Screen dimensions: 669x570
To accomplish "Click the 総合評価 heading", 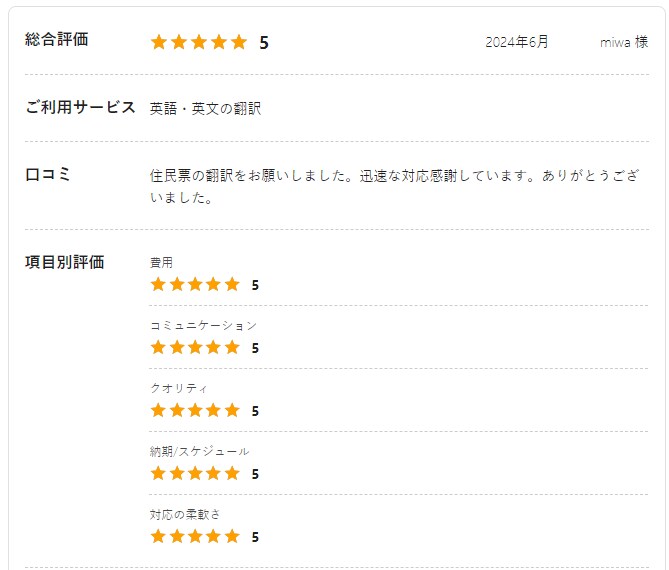I will 57,39.
